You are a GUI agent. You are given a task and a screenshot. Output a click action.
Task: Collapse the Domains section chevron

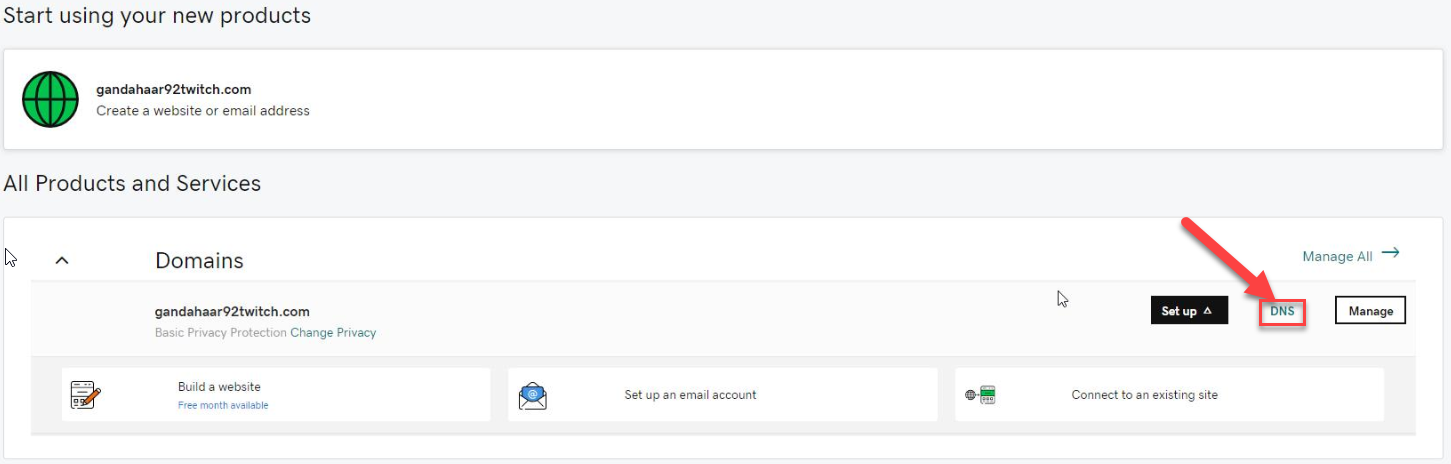coord(62,260)
